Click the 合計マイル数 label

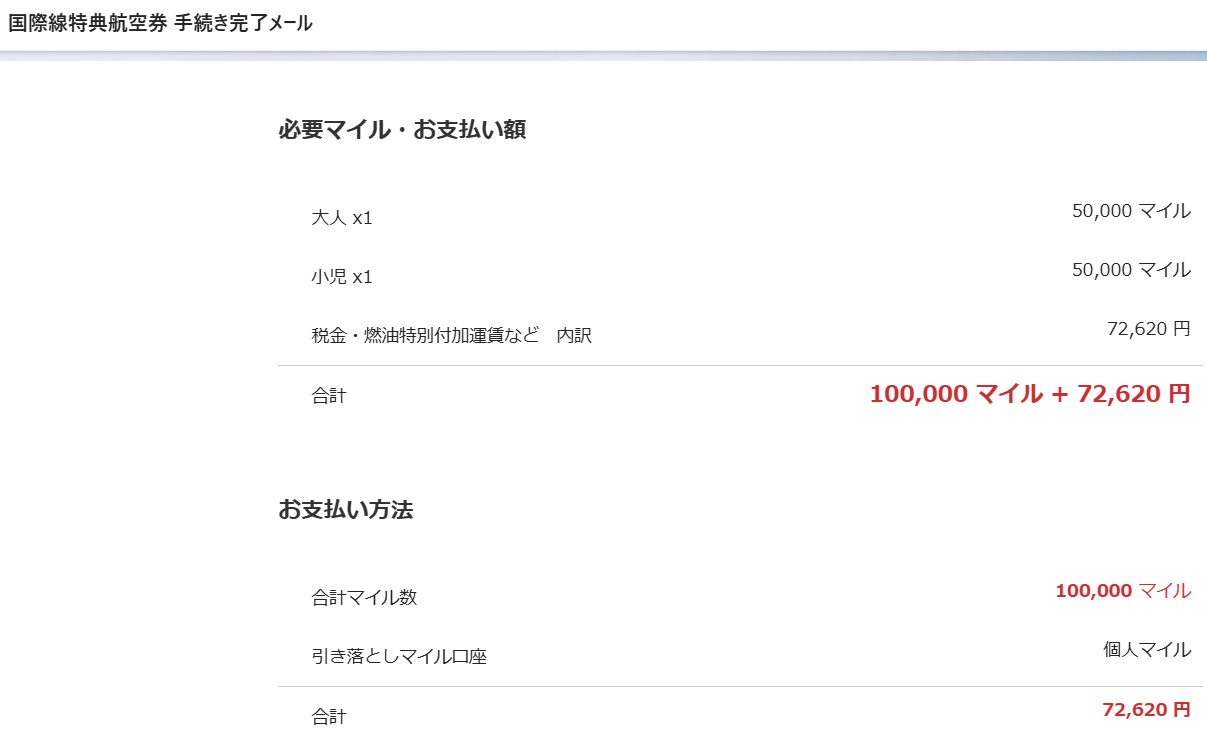[364, 598]
